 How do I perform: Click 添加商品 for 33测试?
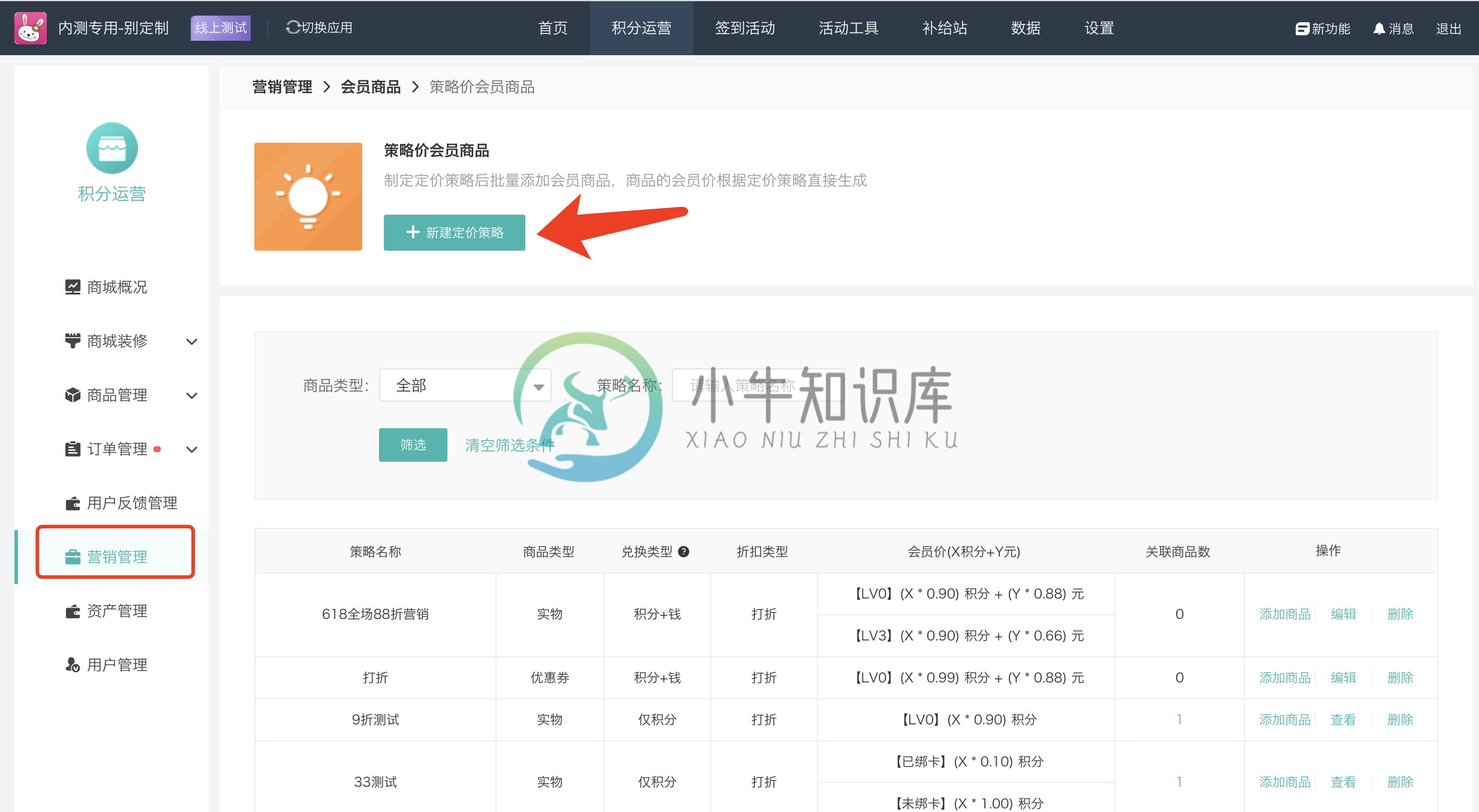[1285, 782]
